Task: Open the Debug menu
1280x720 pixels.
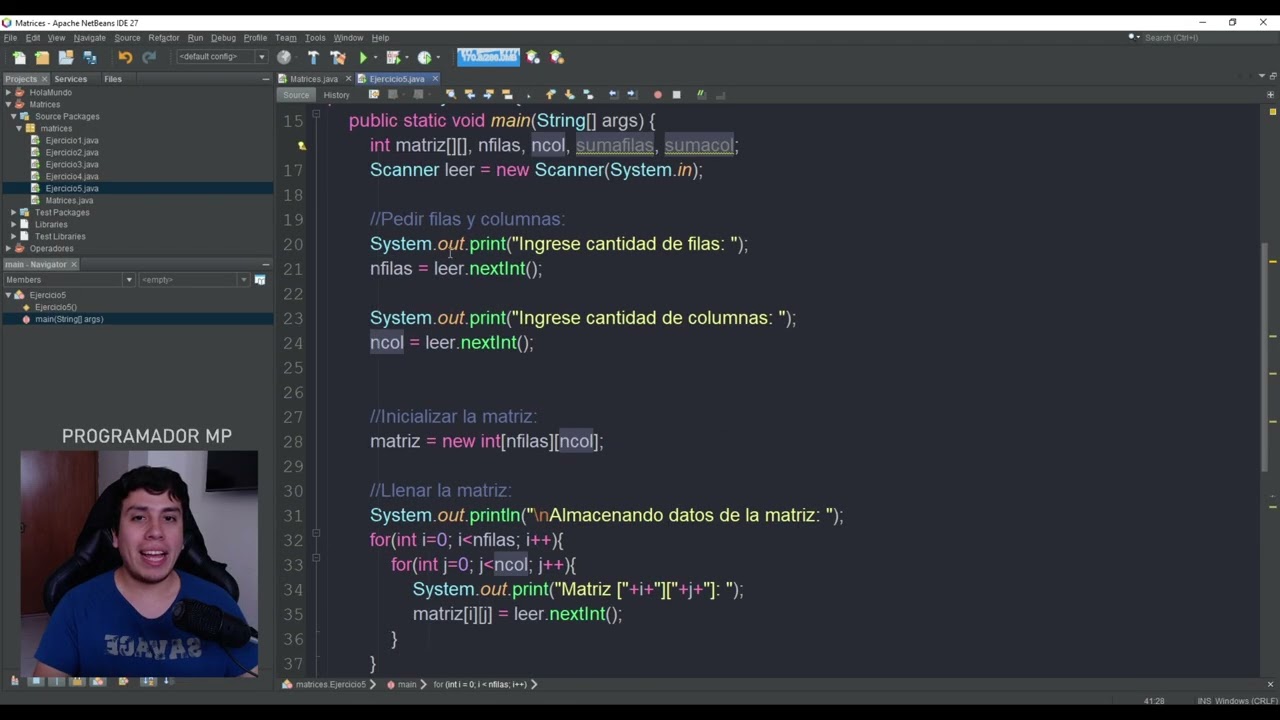Action: [x=223, y=38]
